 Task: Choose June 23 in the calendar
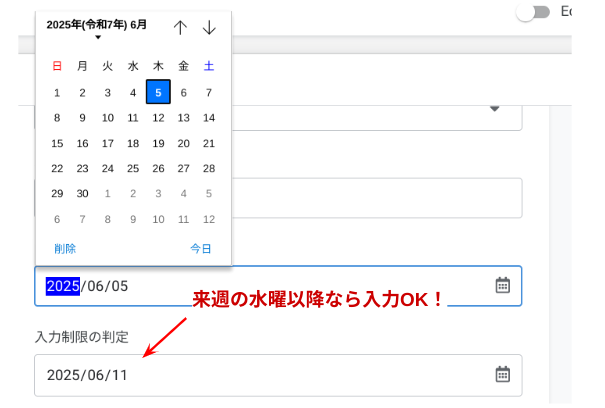pos(82,169)
